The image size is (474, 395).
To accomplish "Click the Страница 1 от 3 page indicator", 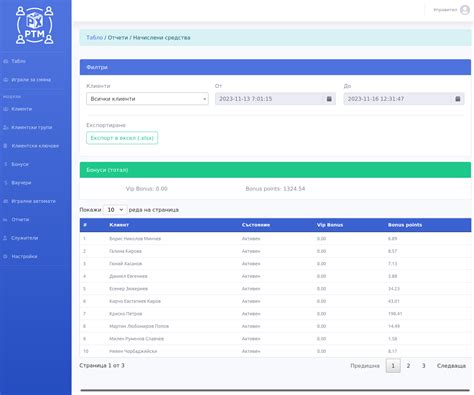I will coord(102,366).
